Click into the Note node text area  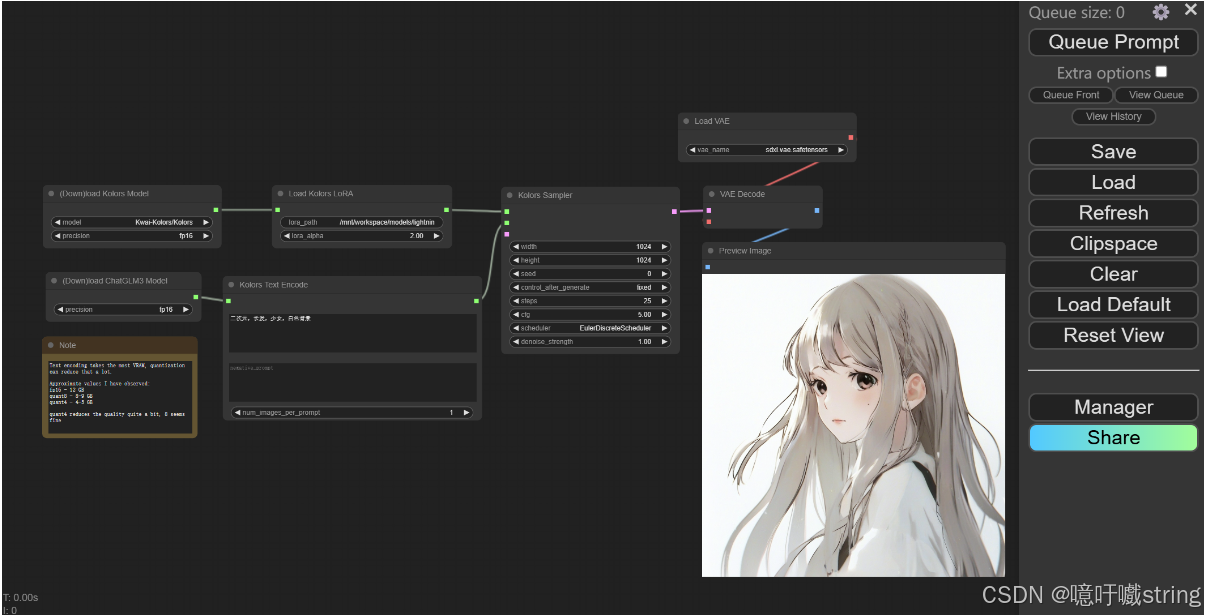point(119,395)
